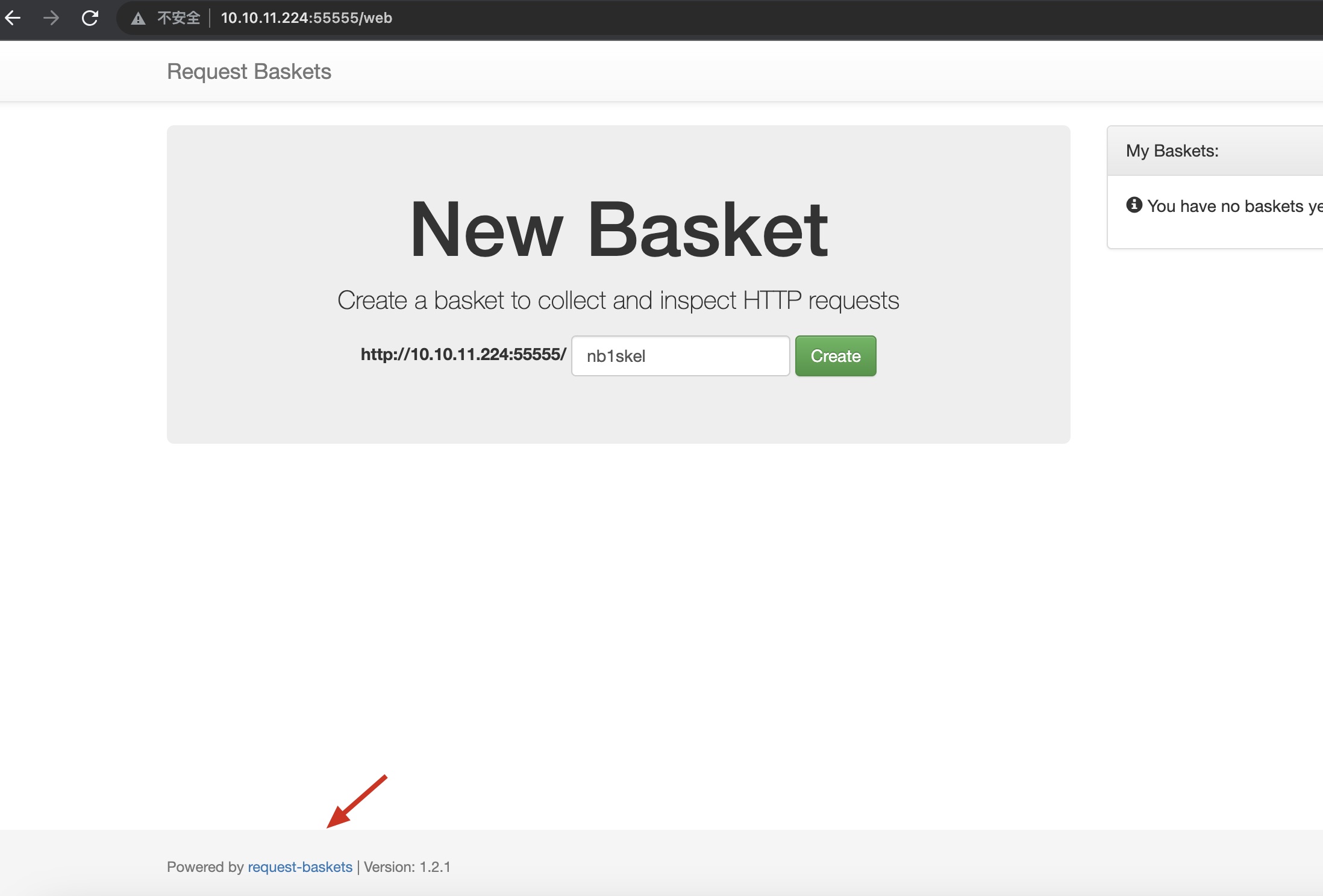Click the browser back arrow
The height and width of the screenshot is (896, 1323).
tap(13, 18)
